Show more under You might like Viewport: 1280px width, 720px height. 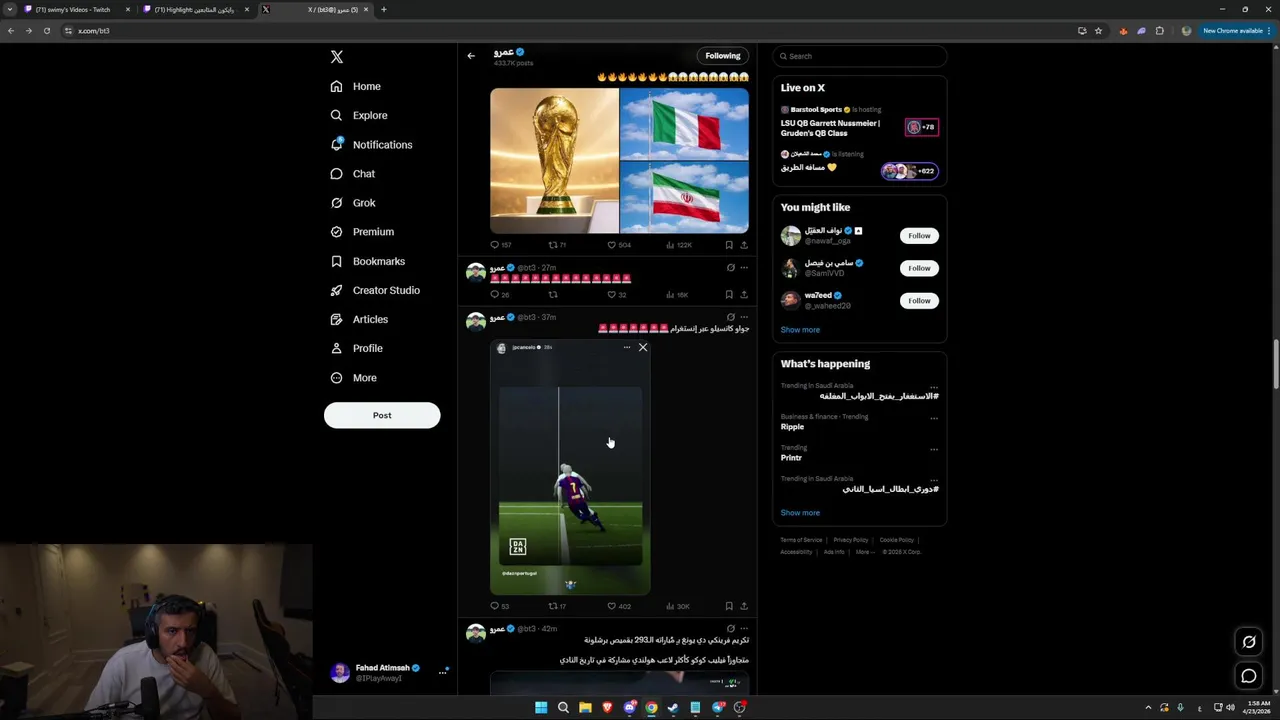click(x=800, y=330)
